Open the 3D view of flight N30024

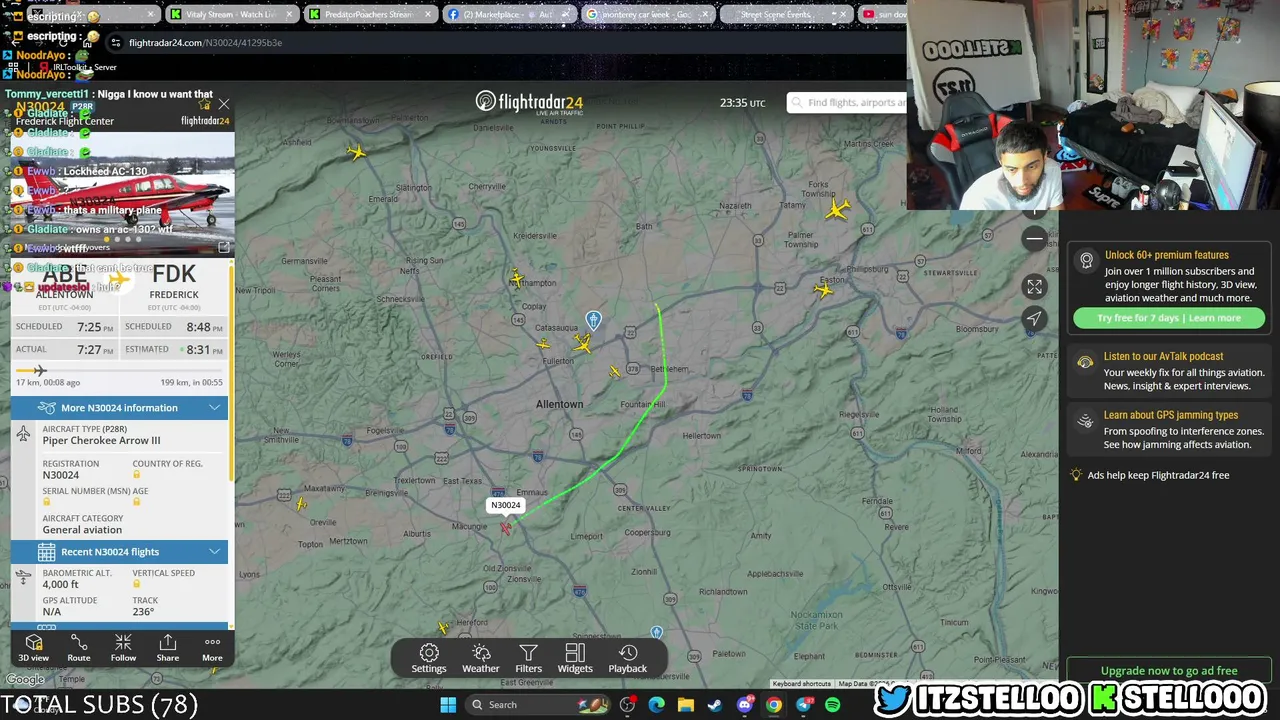(33, 648)
